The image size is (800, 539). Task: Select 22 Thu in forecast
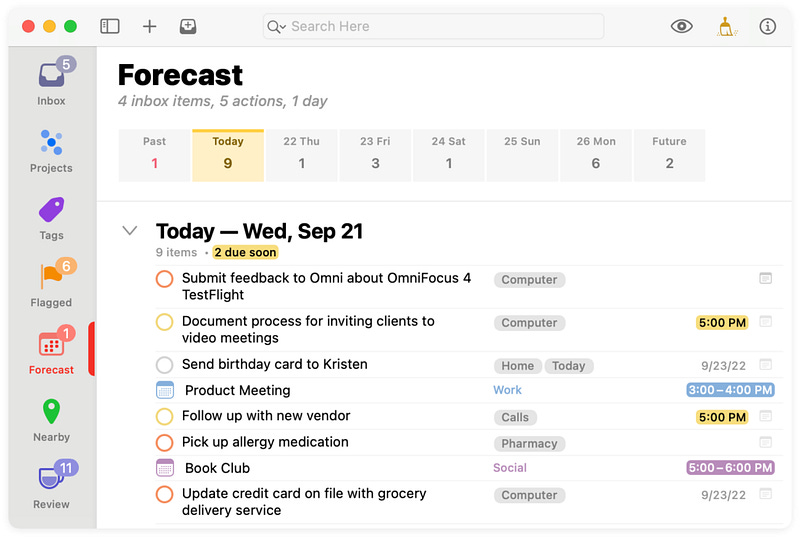coord(302,155)
